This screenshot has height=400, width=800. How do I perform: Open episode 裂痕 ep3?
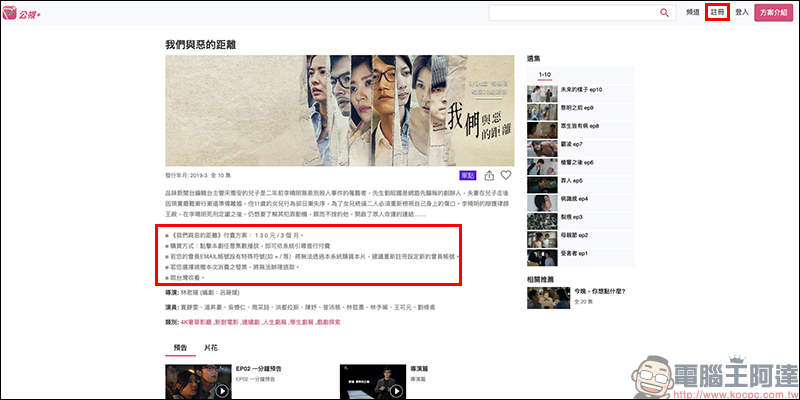coord(581,221)
